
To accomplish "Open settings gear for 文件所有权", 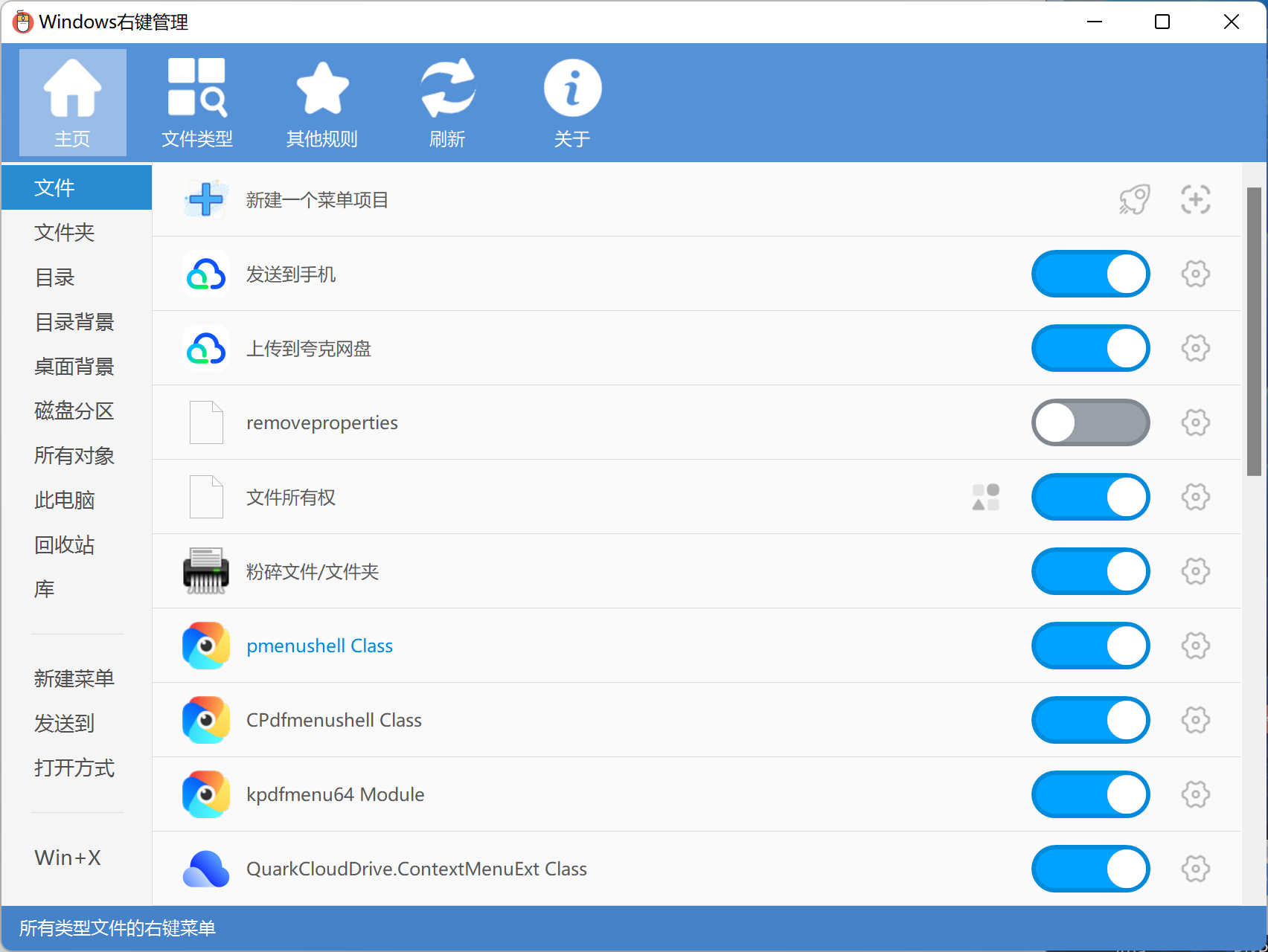I will (x=1196, y=497).
